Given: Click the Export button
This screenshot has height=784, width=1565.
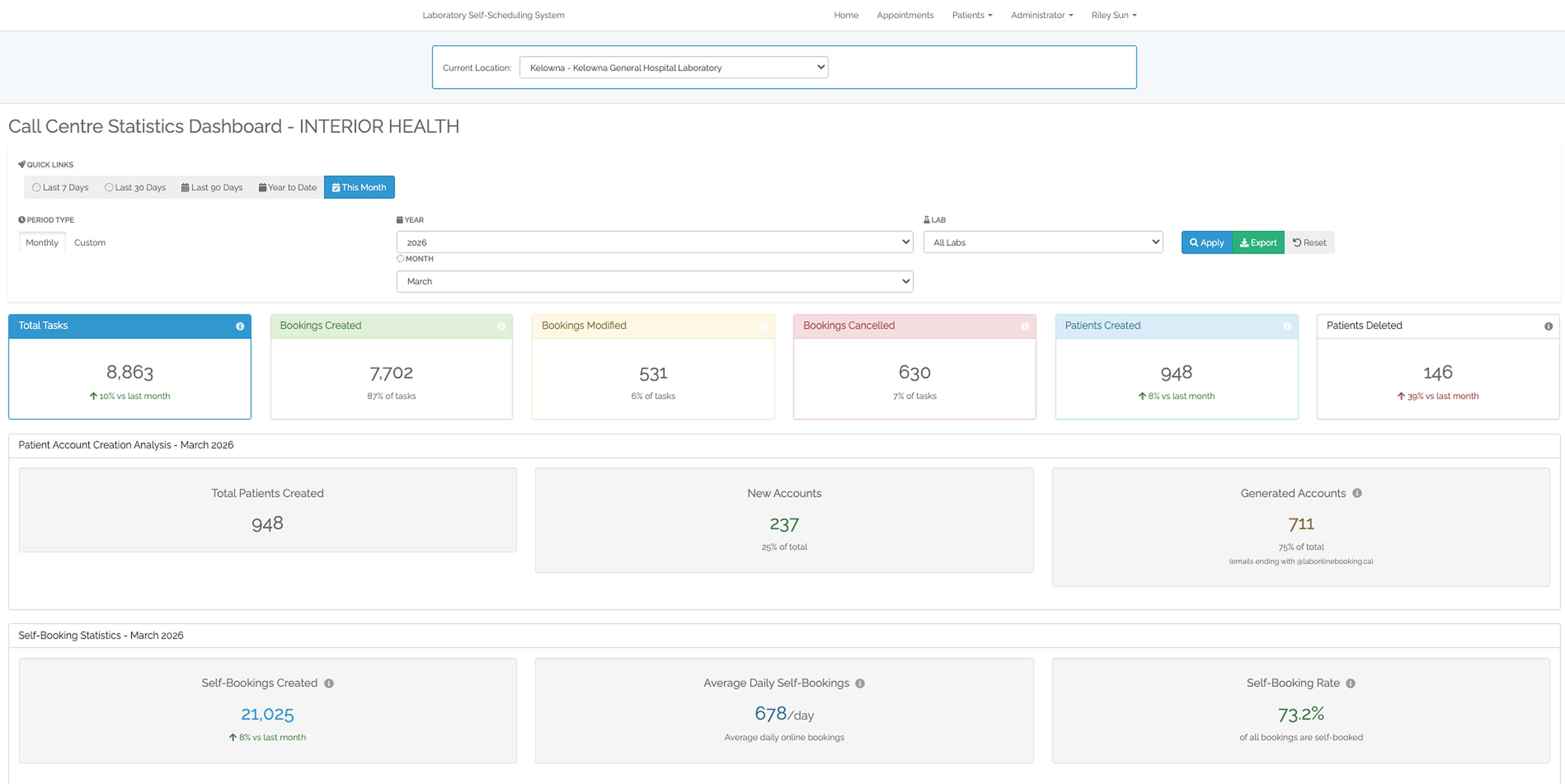Looking at the screenshot, I should [1258, 242].
